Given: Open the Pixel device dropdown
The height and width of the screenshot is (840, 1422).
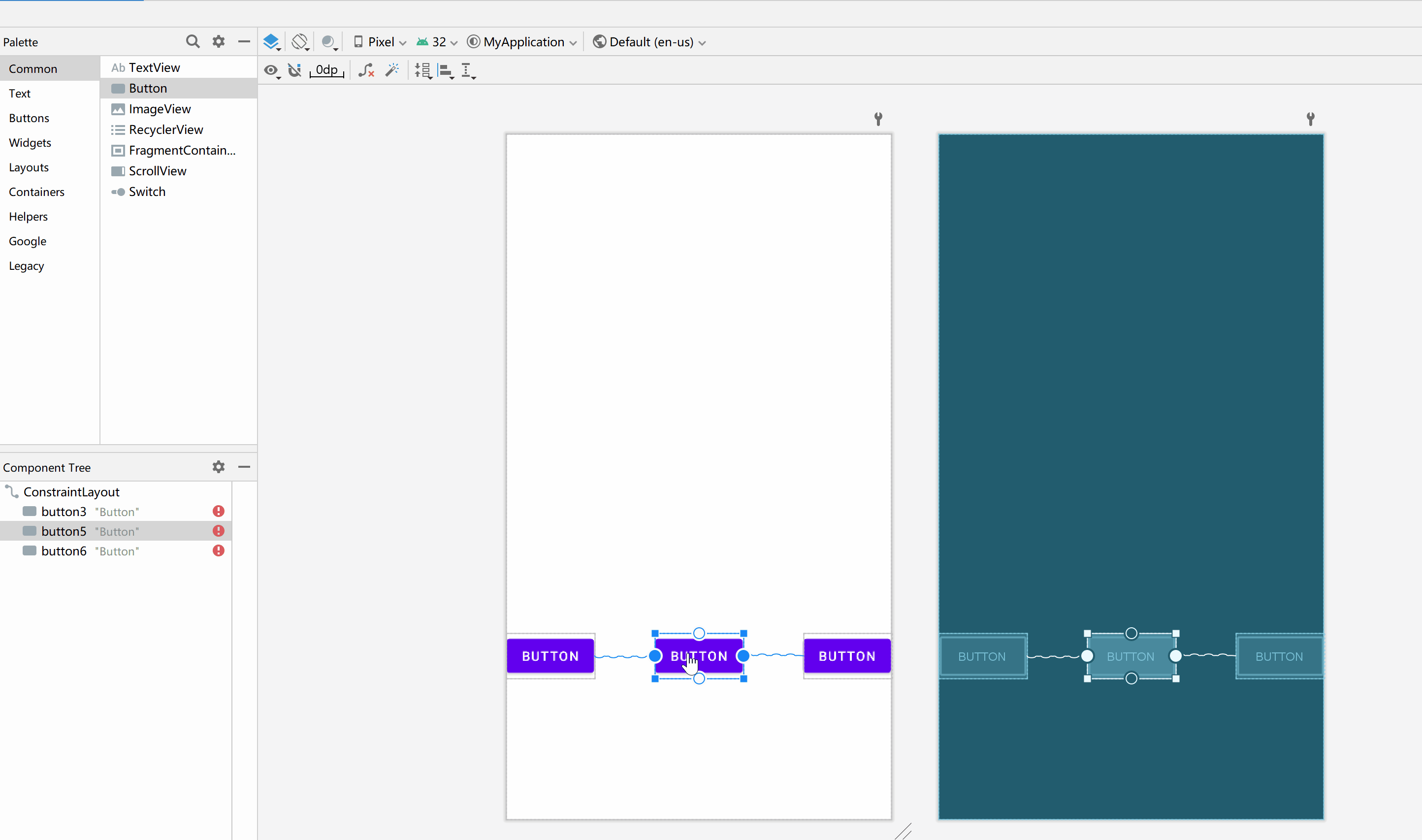Looking at the screenshot, I should click(x=380, y=42).
